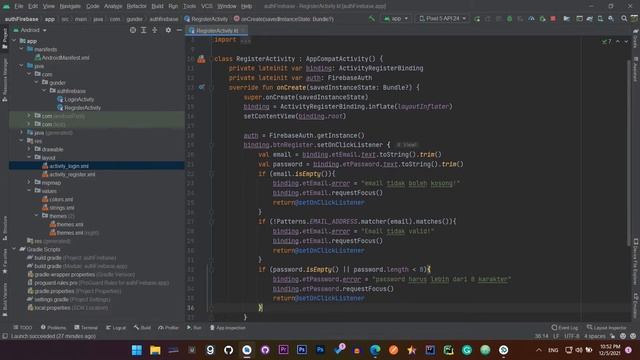This screenshot has width=640, height=360.
Task: Open the Pixel 5 API 24 device dropdown
Action: pos(442,19)
